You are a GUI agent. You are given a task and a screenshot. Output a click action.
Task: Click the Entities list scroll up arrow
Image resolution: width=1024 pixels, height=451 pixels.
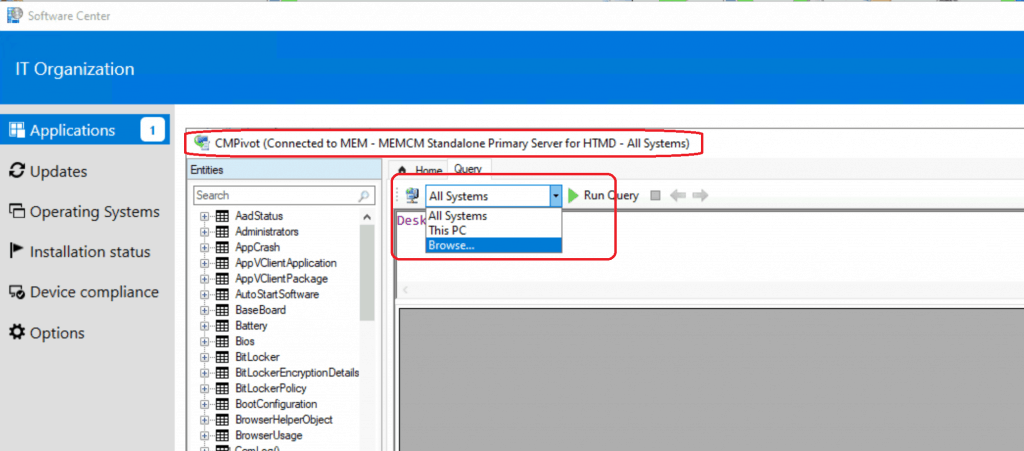tap(366, 217)
